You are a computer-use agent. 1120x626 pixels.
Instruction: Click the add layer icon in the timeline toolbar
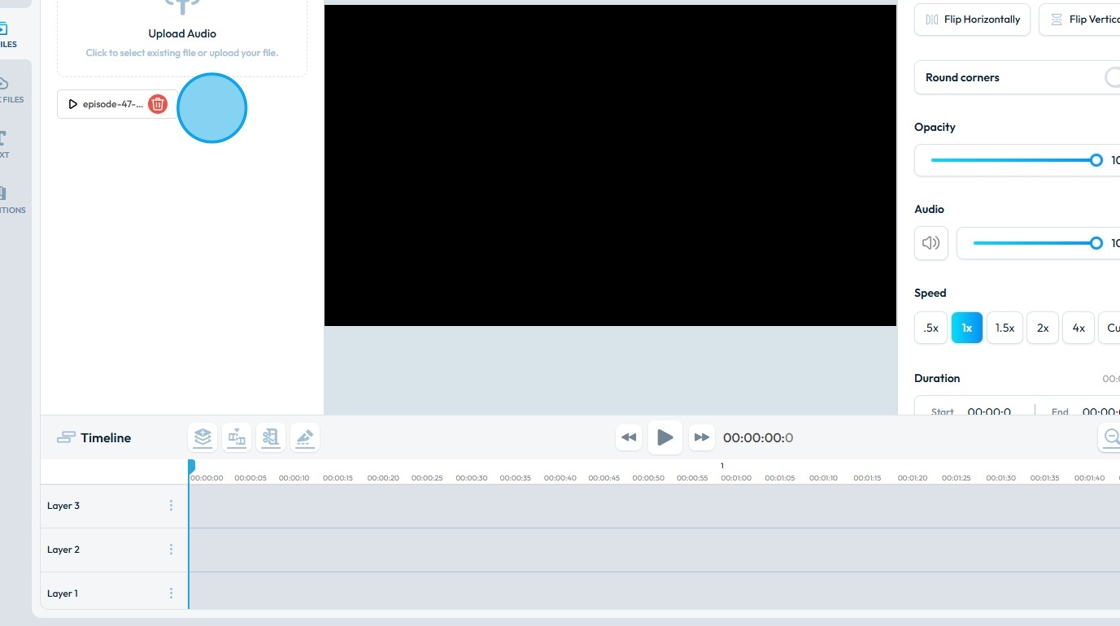203,437
